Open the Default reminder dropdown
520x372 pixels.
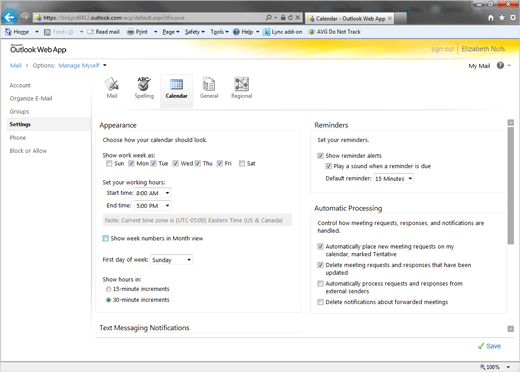pyautogui.click(x=394, y=179)
